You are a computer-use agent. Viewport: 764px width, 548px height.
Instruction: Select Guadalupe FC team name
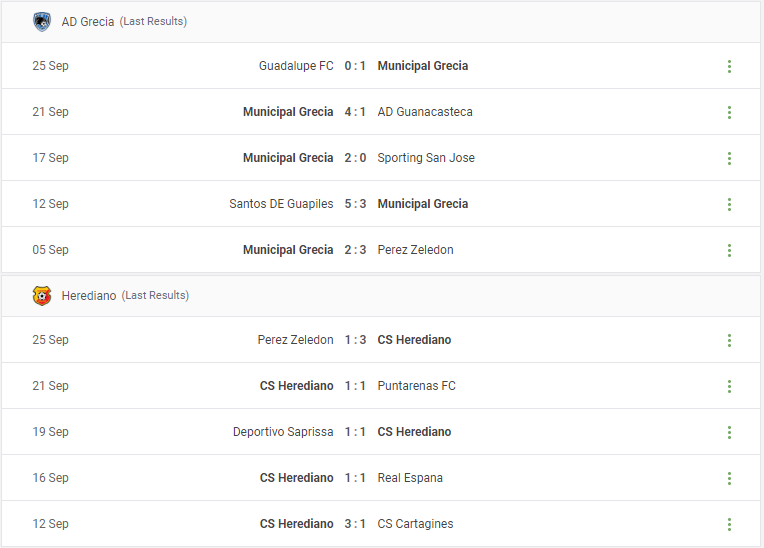tap(296, 66)
